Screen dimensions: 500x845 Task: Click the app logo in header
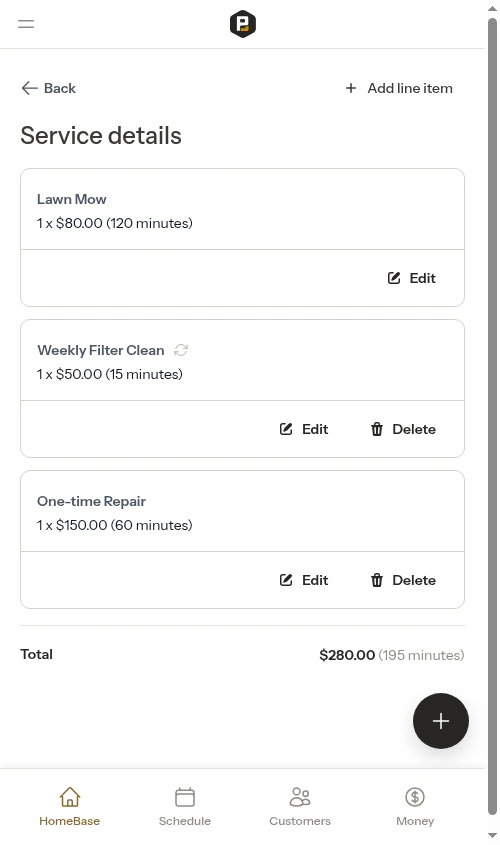pos(242,24)
